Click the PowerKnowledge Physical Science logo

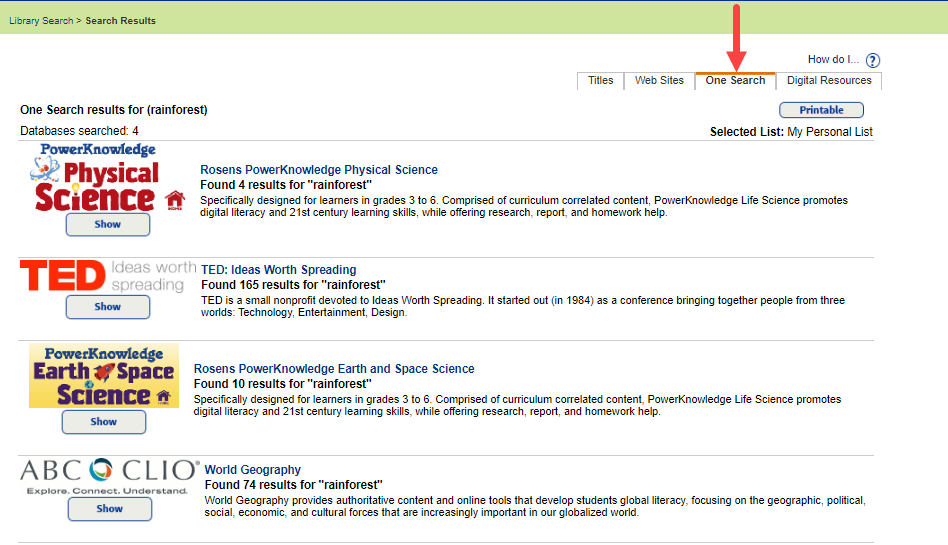coord(95,177)
